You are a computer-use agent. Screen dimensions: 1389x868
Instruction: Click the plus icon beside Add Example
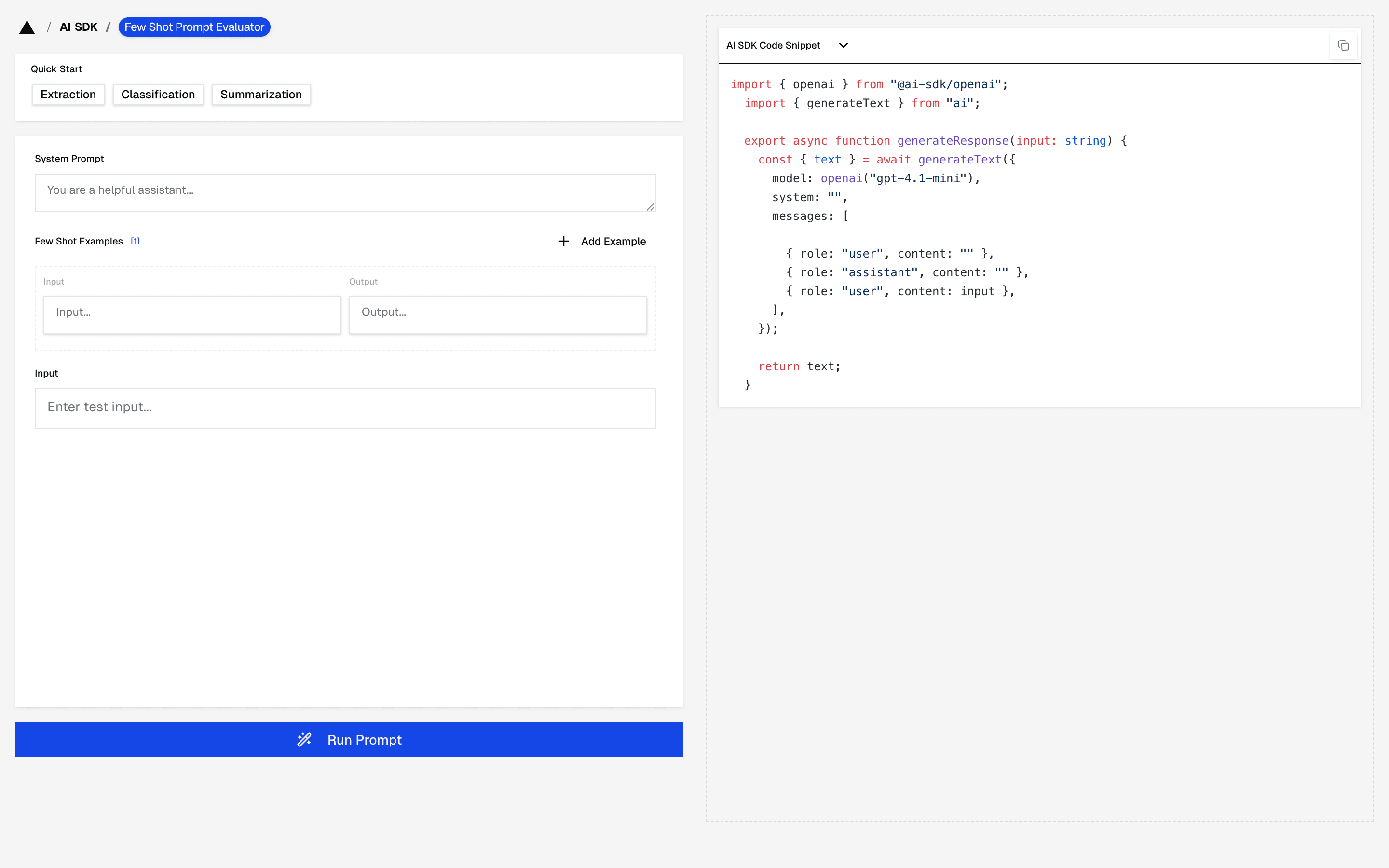pos(564,241)
